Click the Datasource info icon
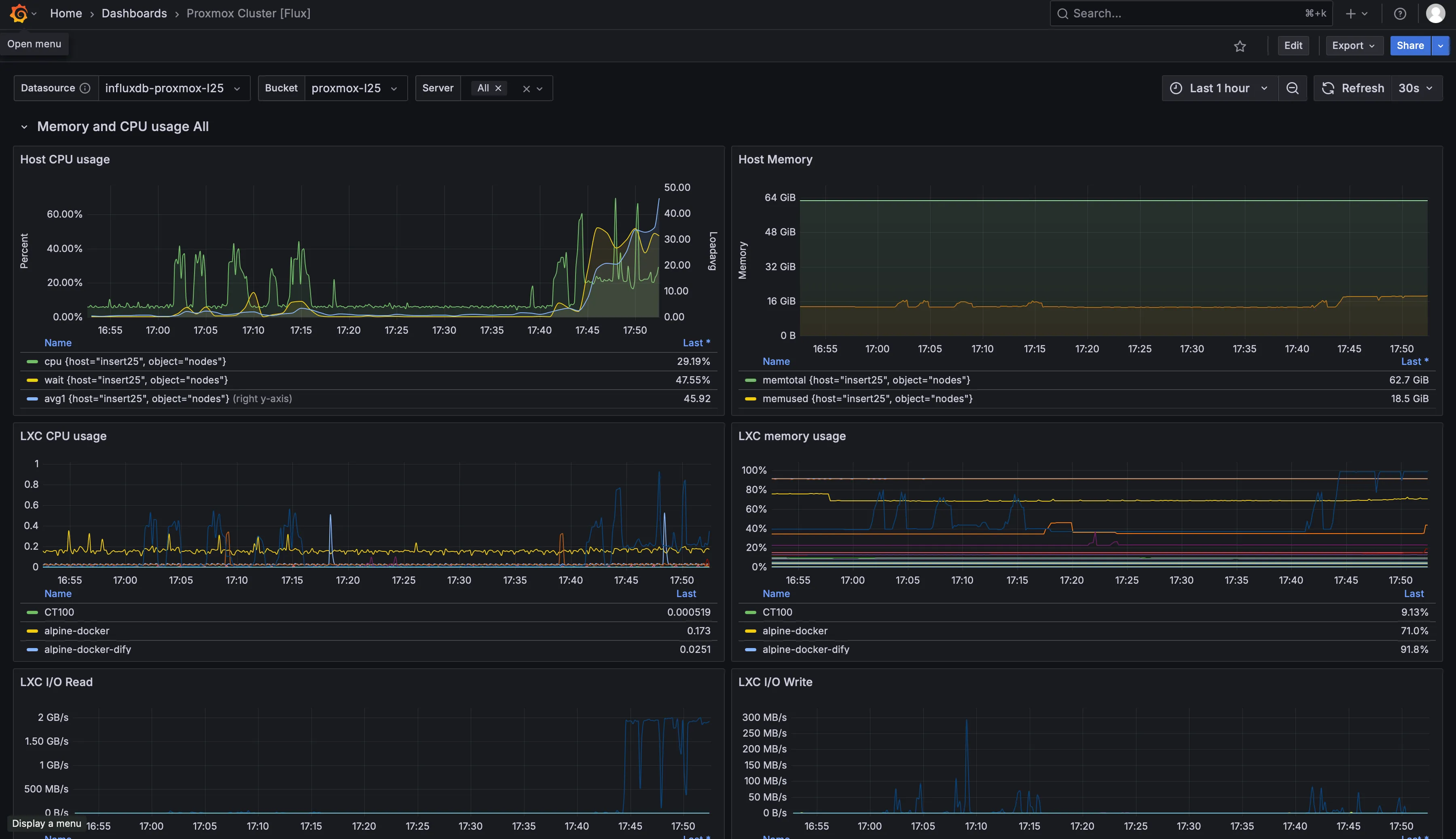Viewport: 1456px width, 839px height. (85, 88)
